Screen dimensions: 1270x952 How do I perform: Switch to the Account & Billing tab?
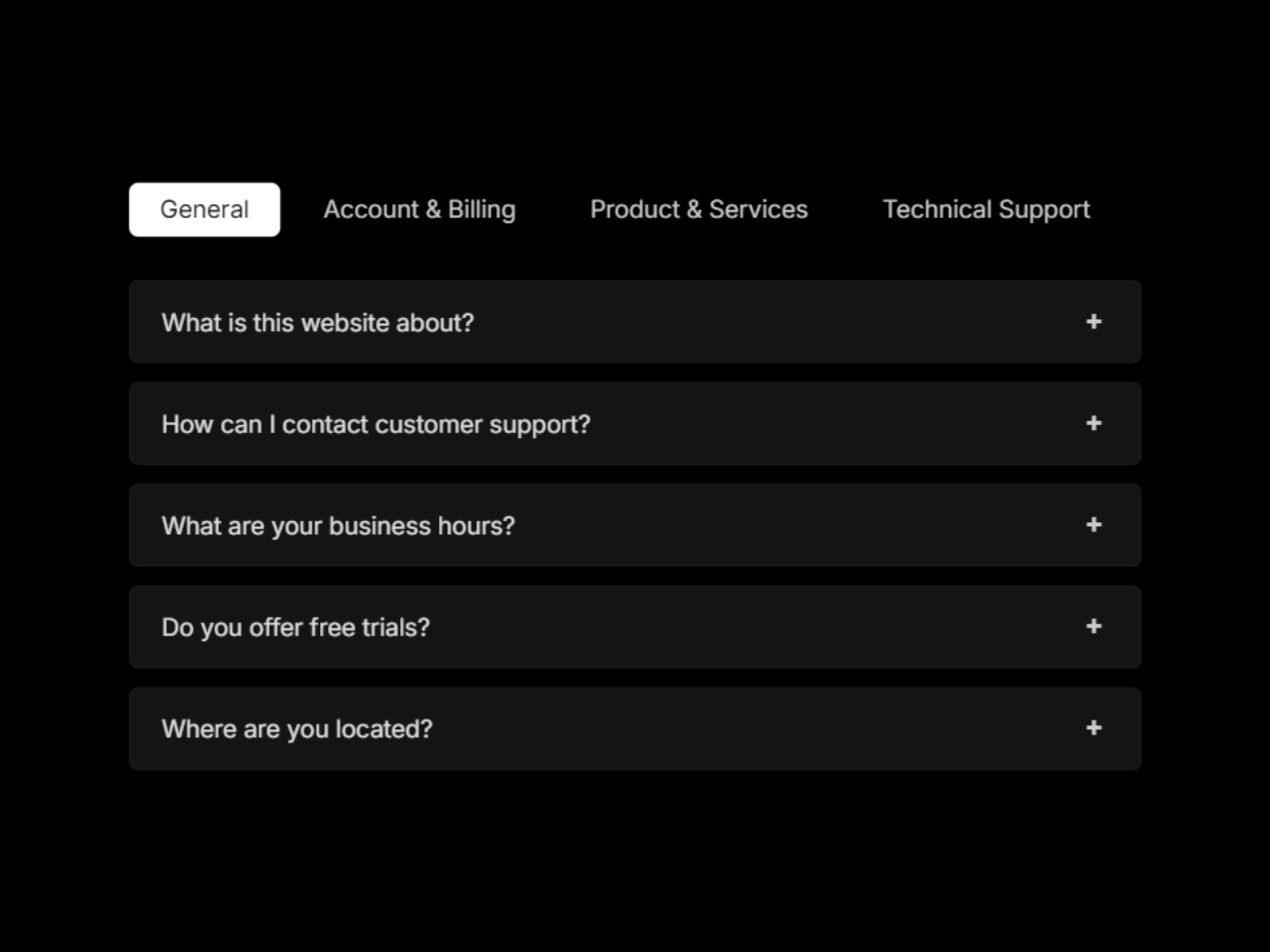tap(419, 209)
